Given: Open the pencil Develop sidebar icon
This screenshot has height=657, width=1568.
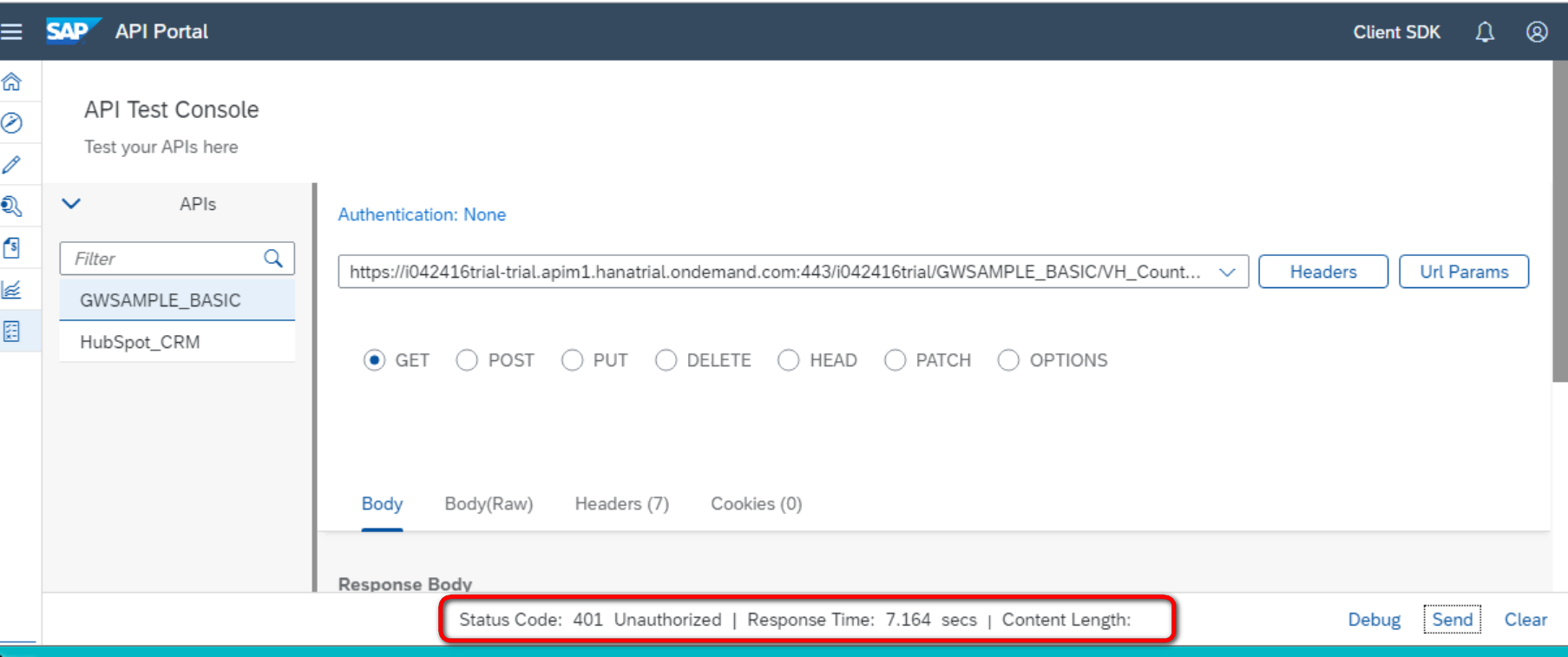Looking at the screenshot, I should [x=12, y=165].
